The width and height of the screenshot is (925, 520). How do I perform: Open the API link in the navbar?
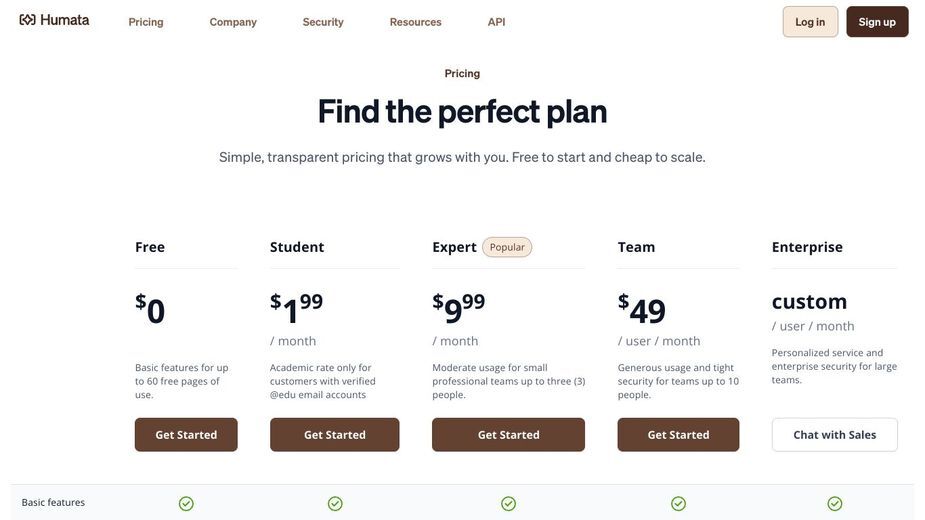496,22
